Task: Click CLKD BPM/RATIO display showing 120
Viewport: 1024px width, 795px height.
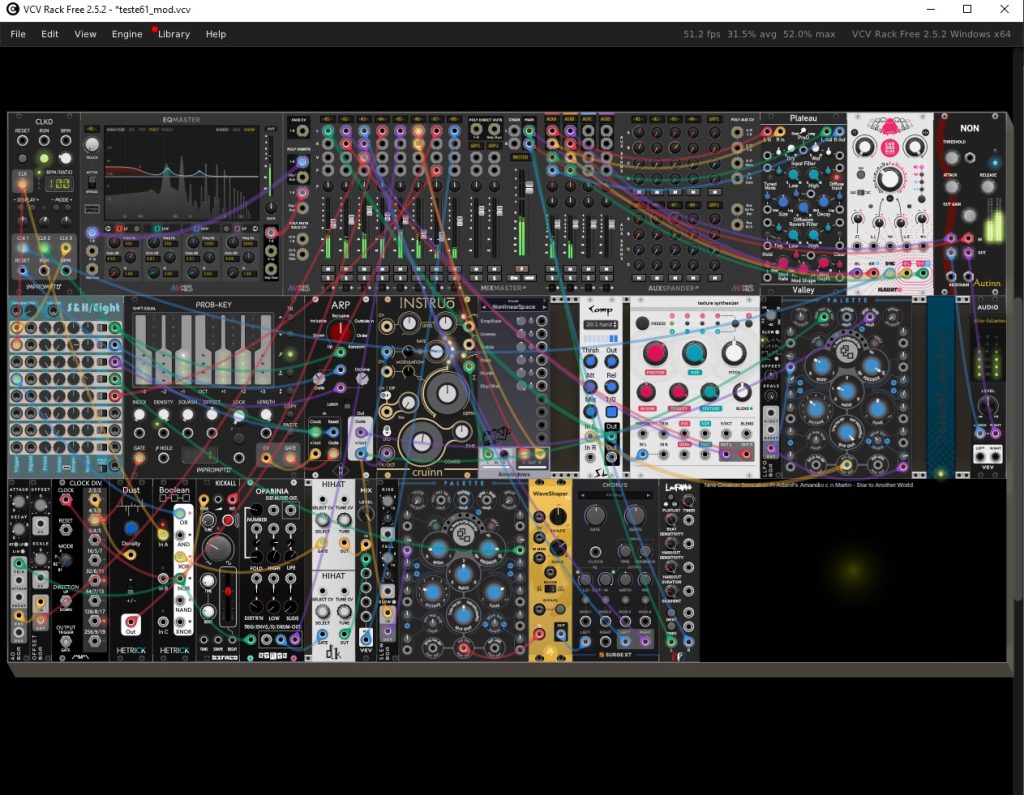Action: [57, 184]
